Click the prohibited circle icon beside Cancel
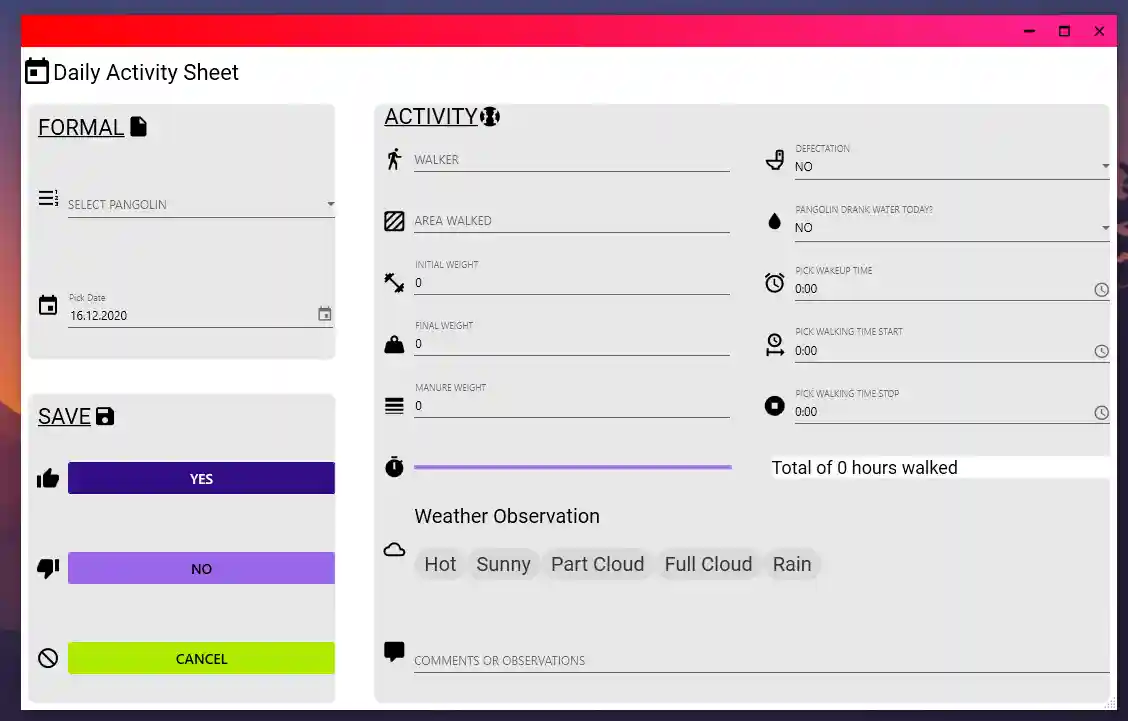The height and width of the screenshot is (721, 1128). (x=48, y=658)
